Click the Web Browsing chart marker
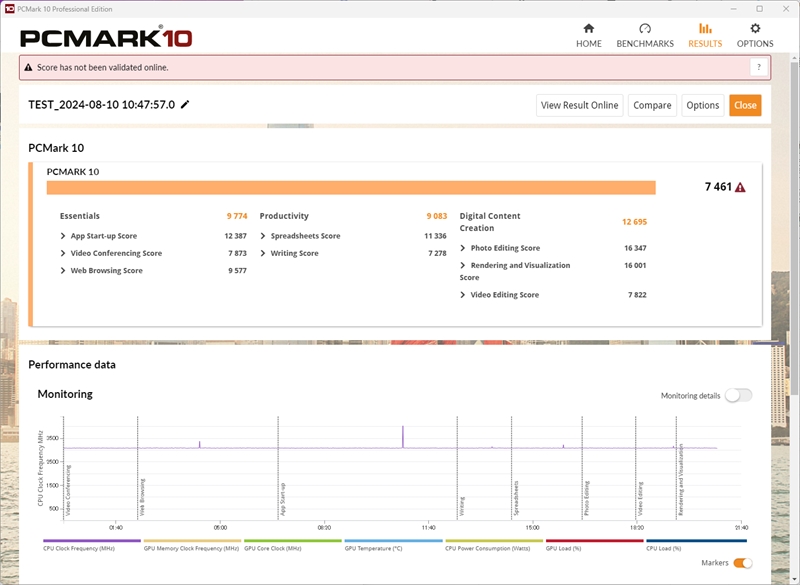This screenshot has height=585, width=800. click(142, 497)
